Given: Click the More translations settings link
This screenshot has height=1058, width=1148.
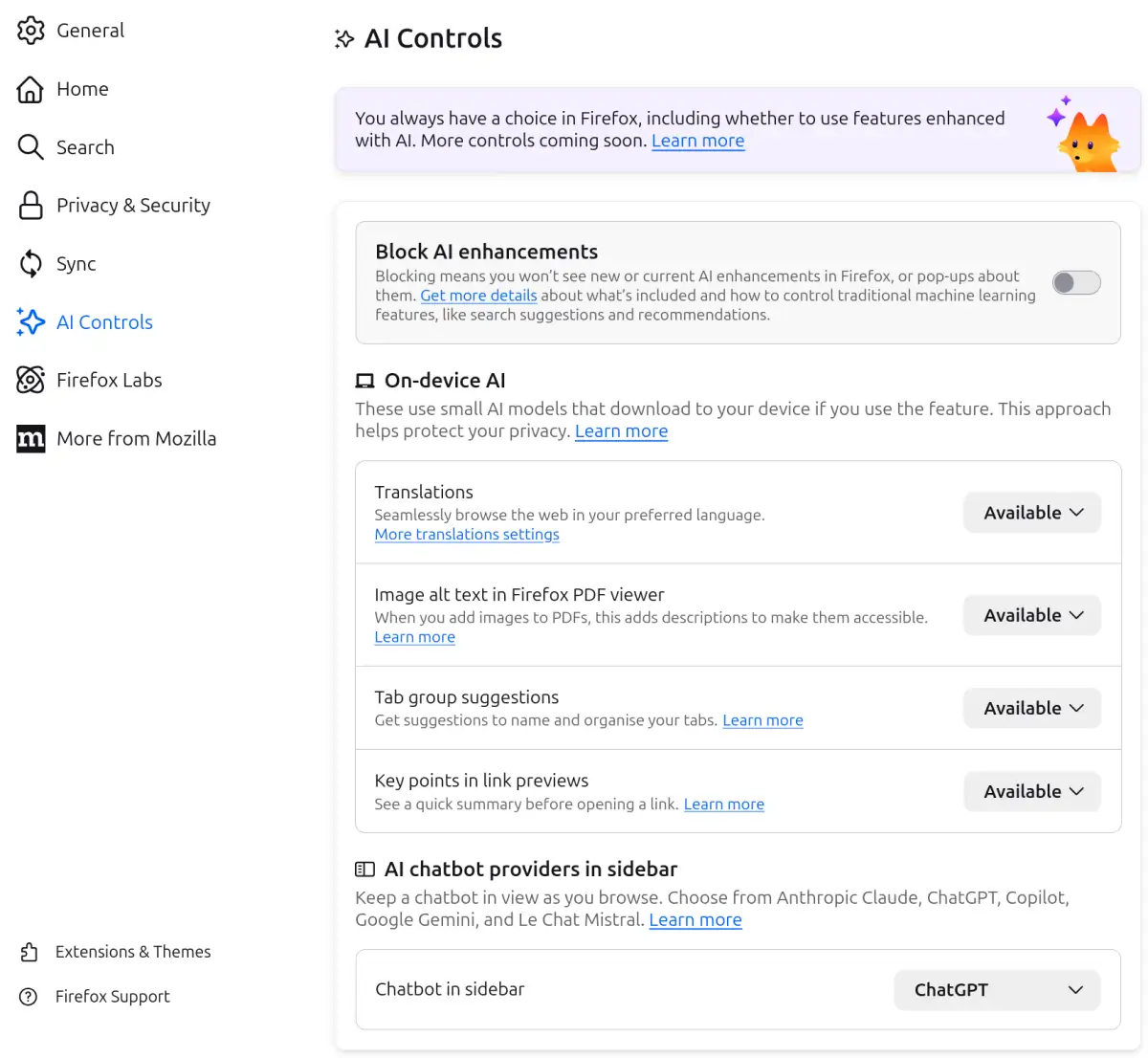Looking at the screenshot, I should coord(466,534).
